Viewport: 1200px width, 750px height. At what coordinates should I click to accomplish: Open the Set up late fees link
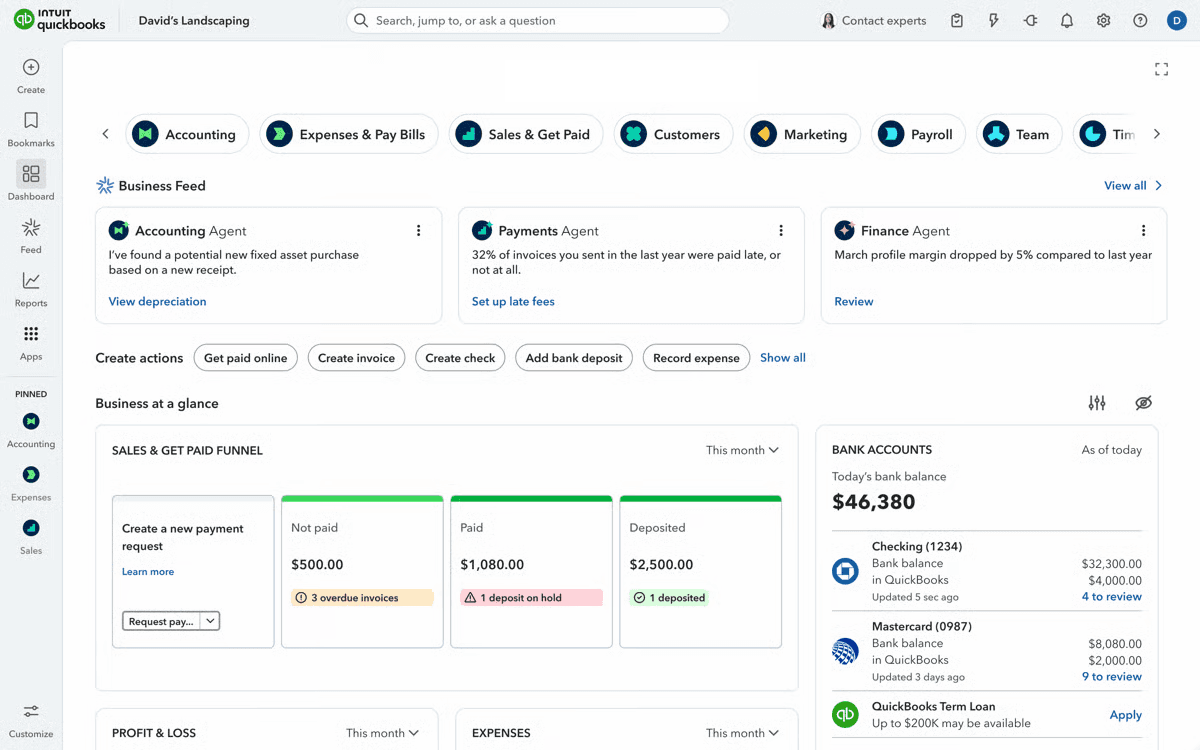point(513,302)
